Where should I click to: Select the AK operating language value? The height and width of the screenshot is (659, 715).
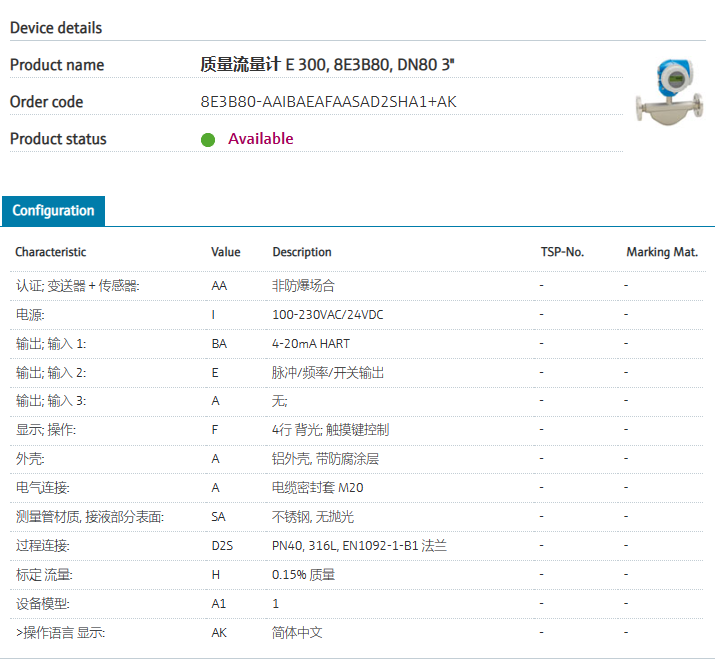pos(219,633)
